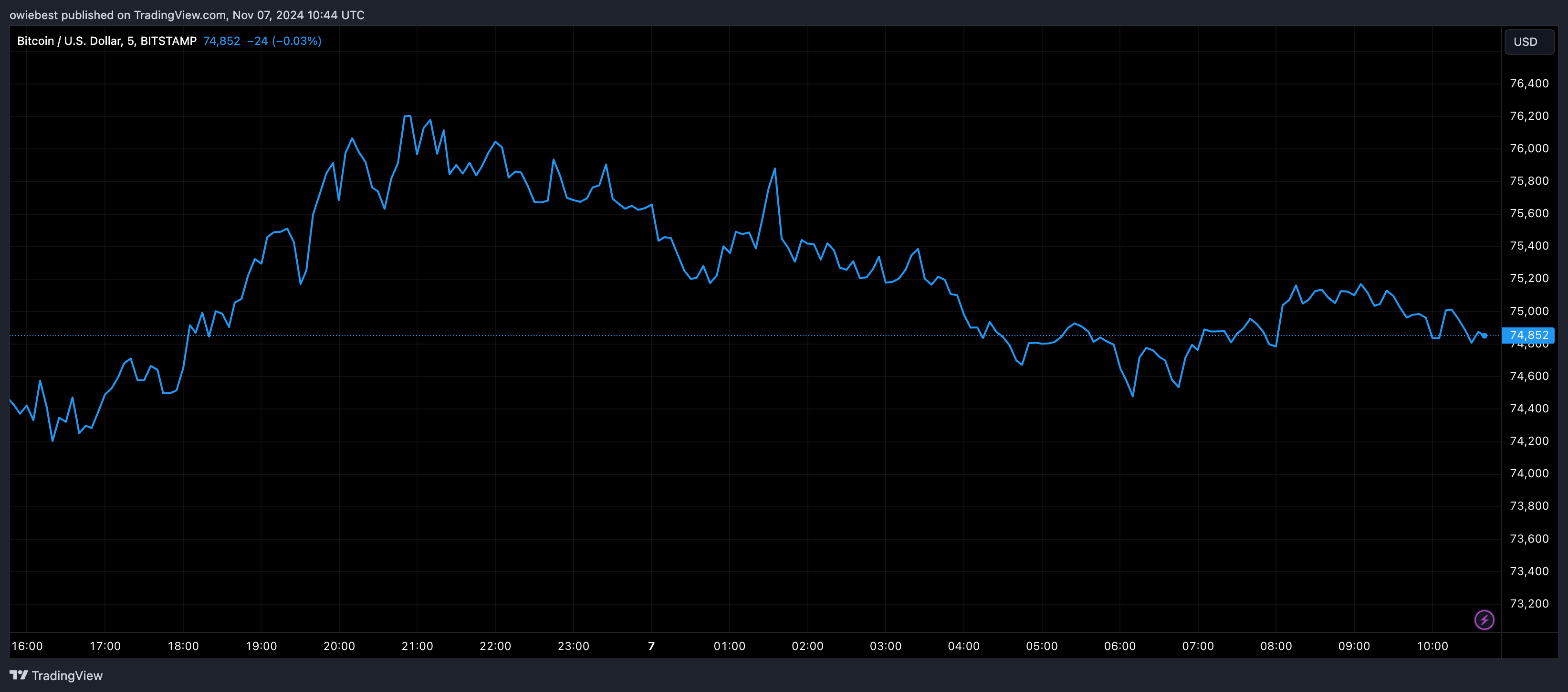Click the BITSTAMP exchange label
Viewport: 1568px width, 692px height.
[168, 41]
